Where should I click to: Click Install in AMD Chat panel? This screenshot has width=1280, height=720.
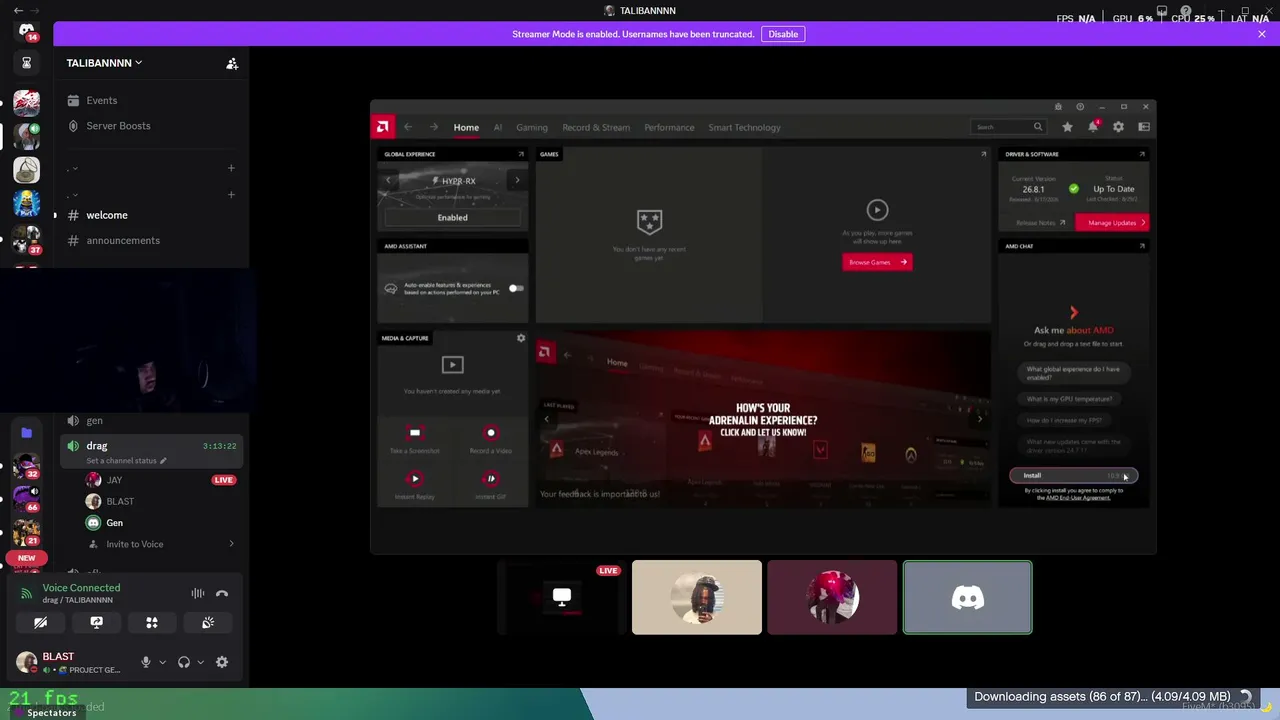[1073, 476]
